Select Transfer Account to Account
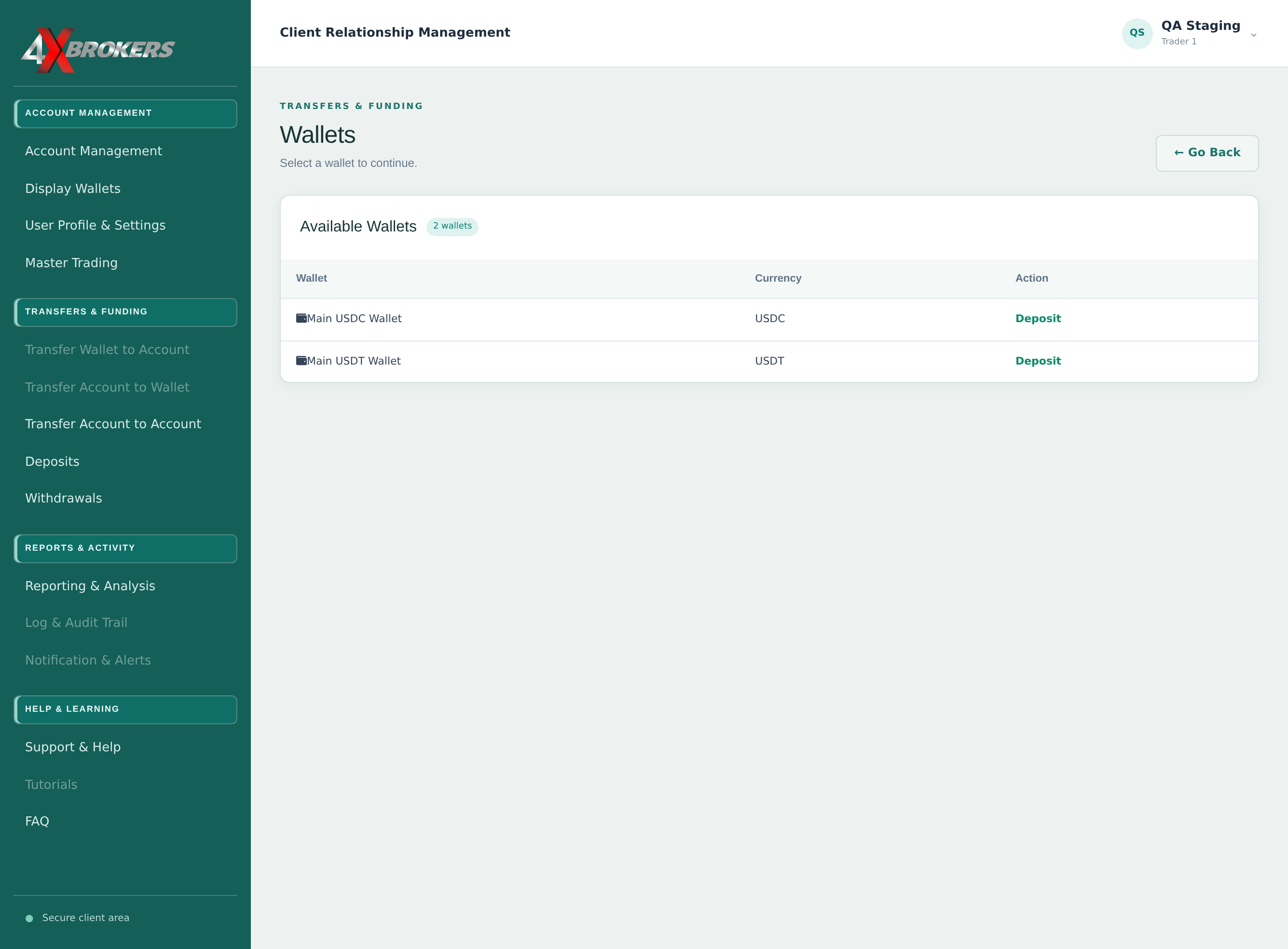Image resolution: width=1288 pixels, height=949 pixels. (113, 424)
